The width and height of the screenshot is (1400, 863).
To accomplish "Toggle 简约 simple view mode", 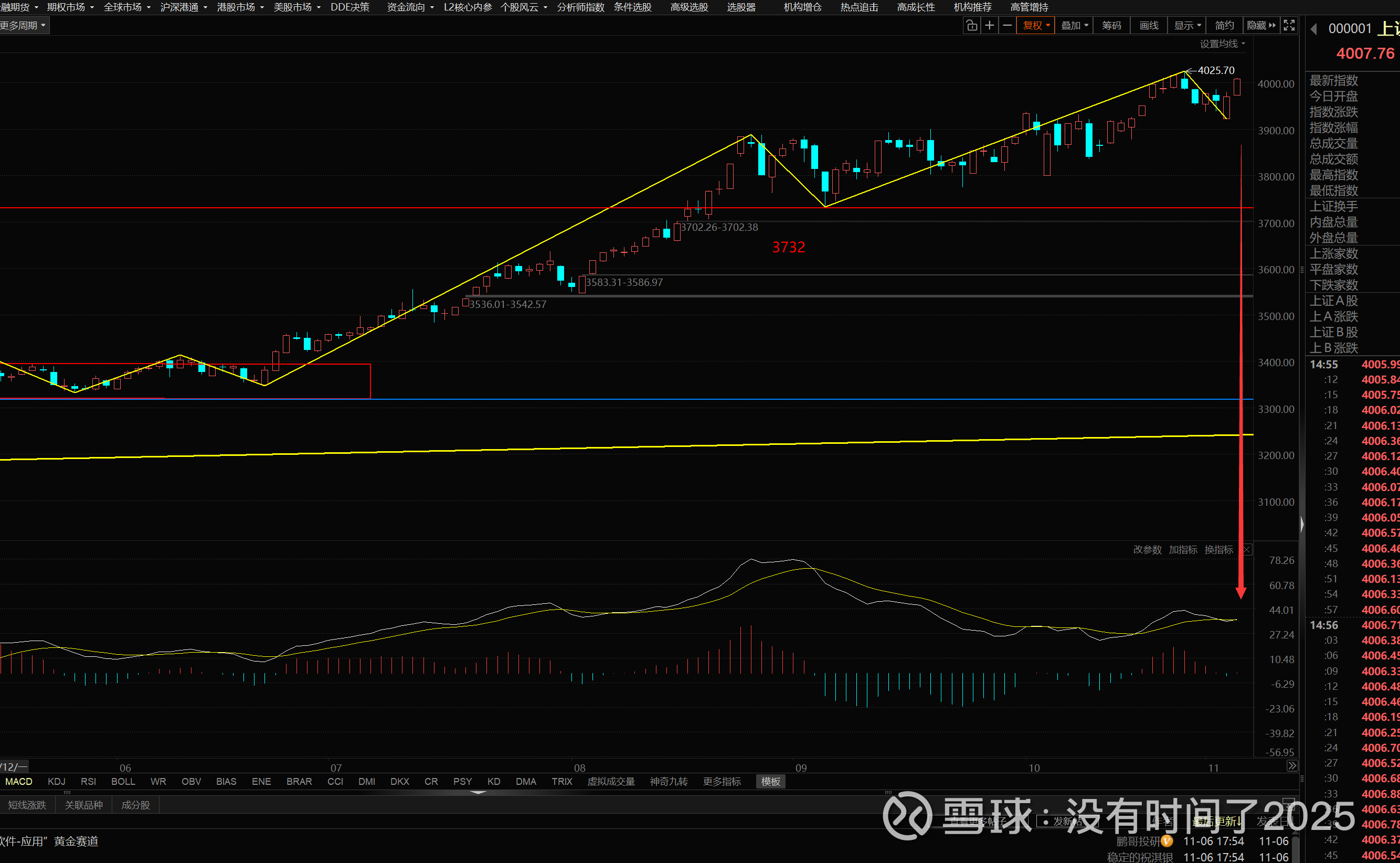I will [x=1224, y=26].
